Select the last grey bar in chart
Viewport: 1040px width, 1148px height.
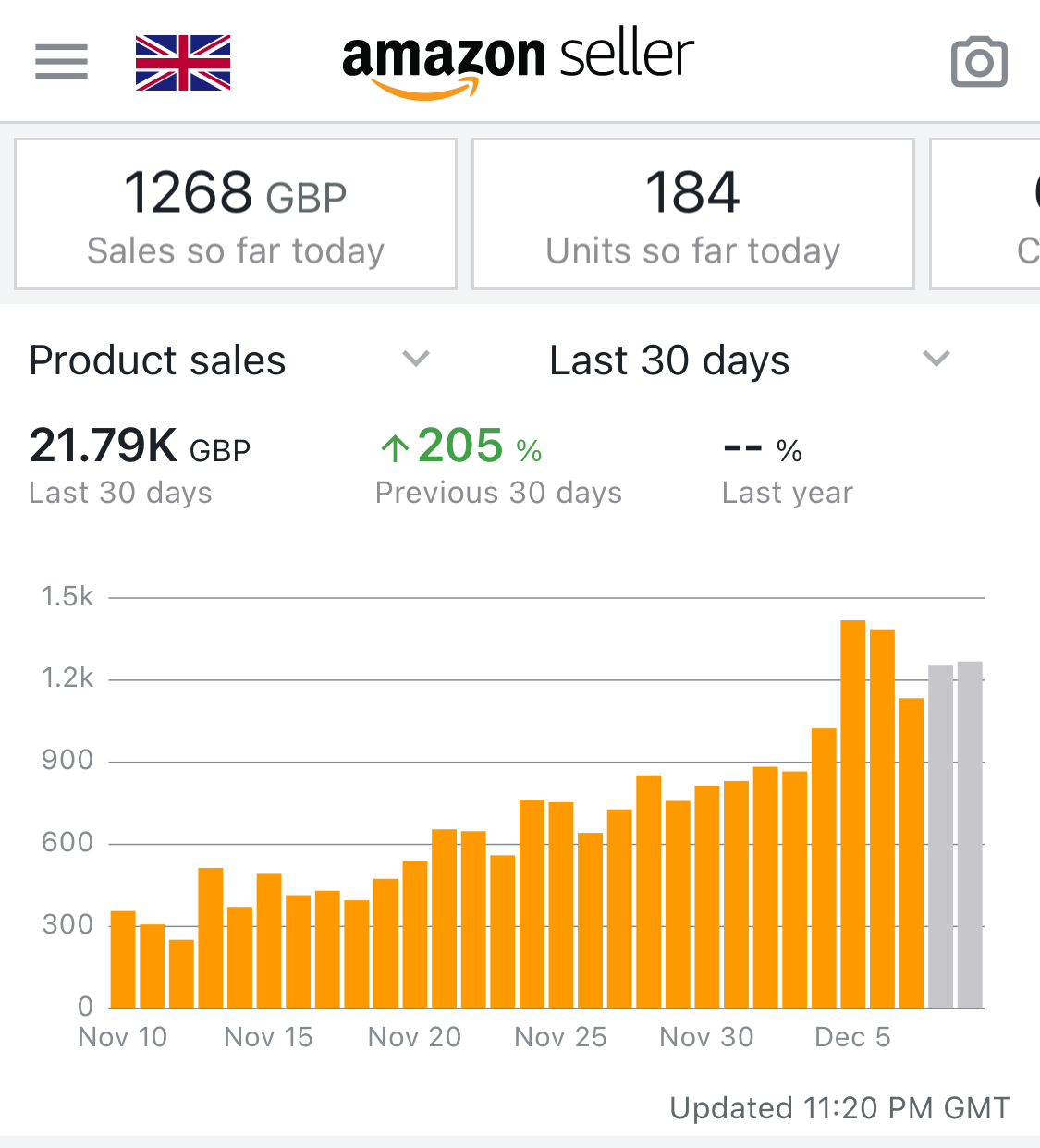(970, 835)
